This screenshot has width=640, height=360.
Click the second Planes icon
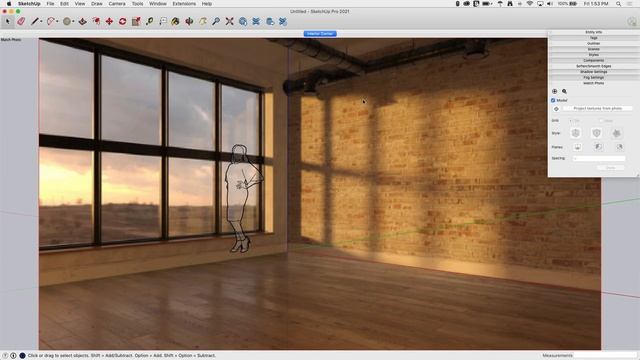(x=598, y=147)
